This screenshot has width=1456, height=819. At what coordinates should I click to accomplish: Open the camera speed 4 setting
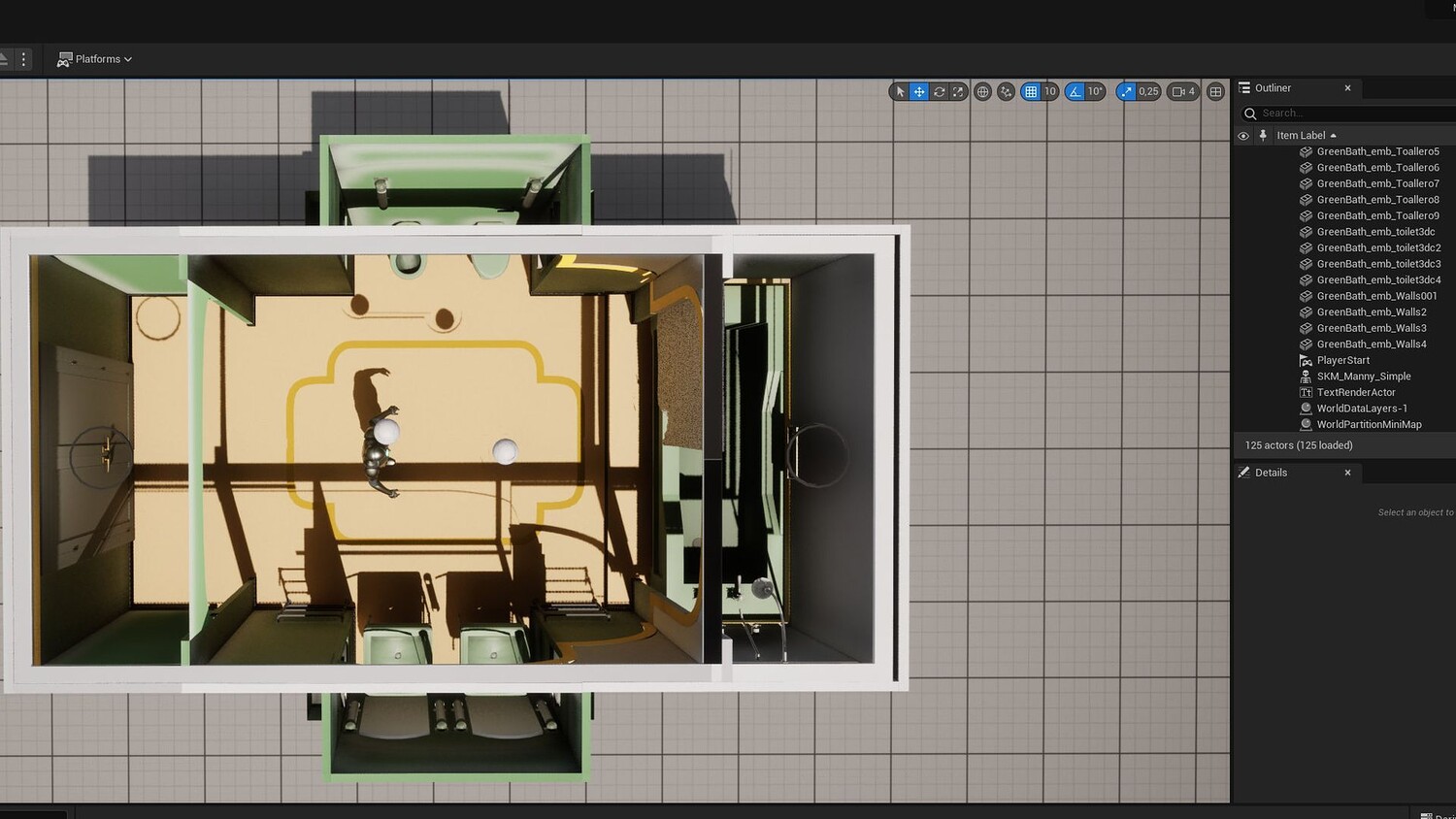[x=1183, y=91]
